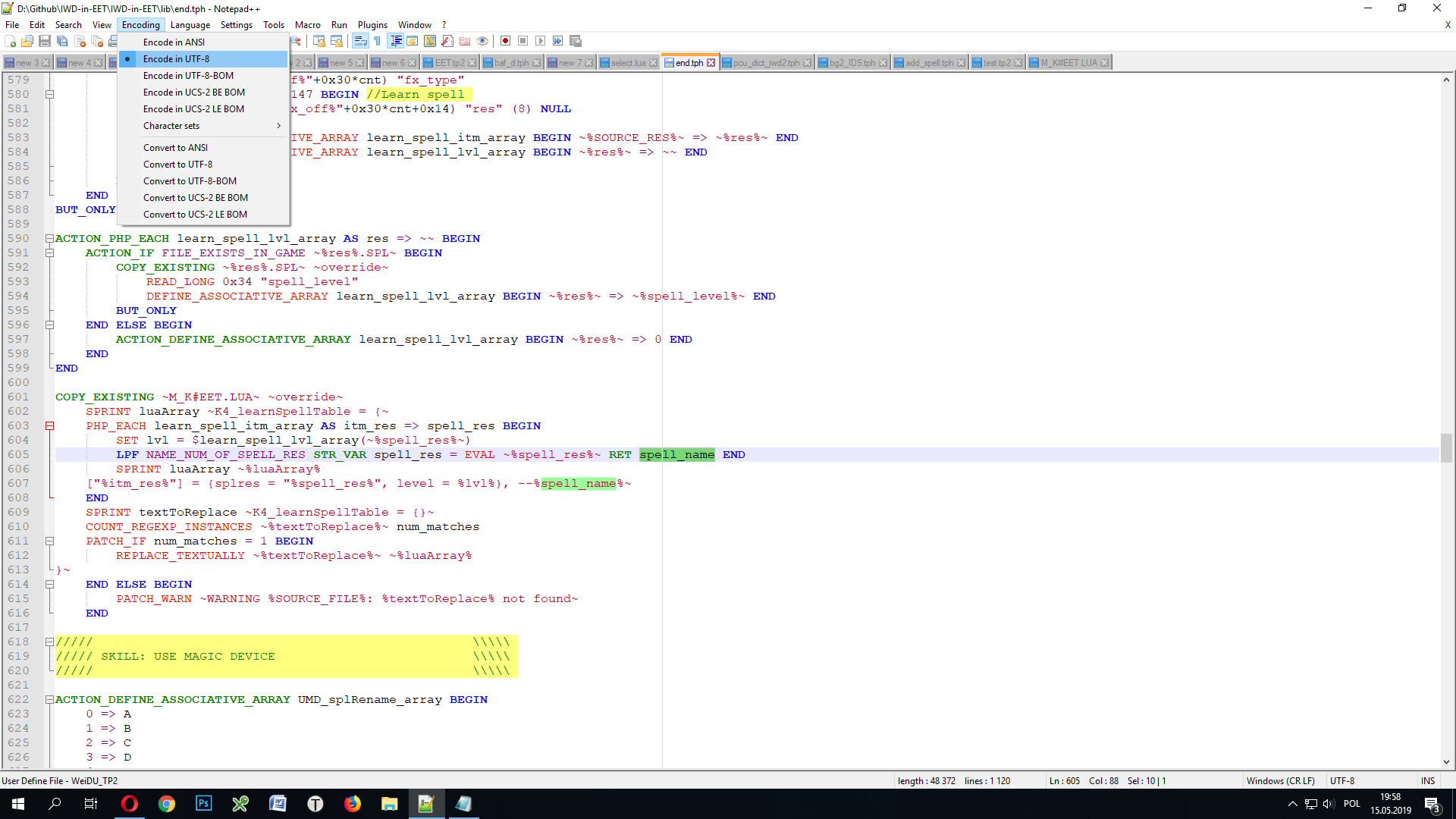Click the Save All toolbar icon
The image size is (1456, 819).
pyautogui.click(x=62, y=41)
